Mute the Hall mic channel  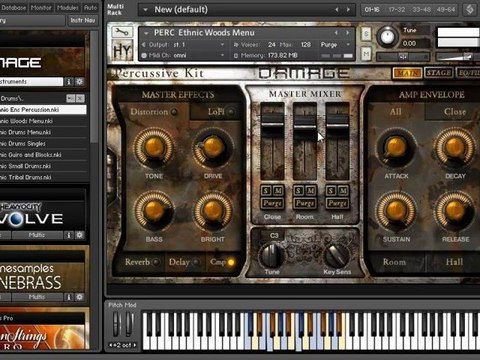tap(344, 190)
